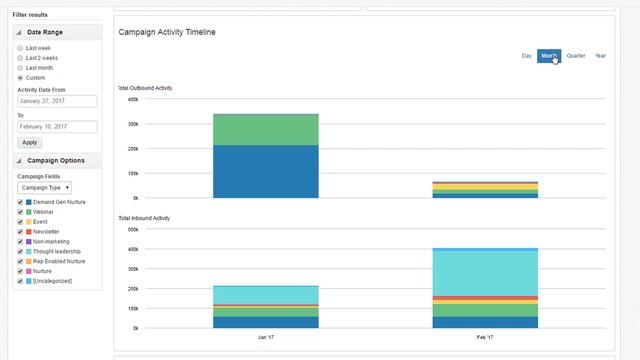This screenshot has width=640, height=360.
Task: Click the blue Demand Gen Nurture swatch
Action: tap(29, 202)
